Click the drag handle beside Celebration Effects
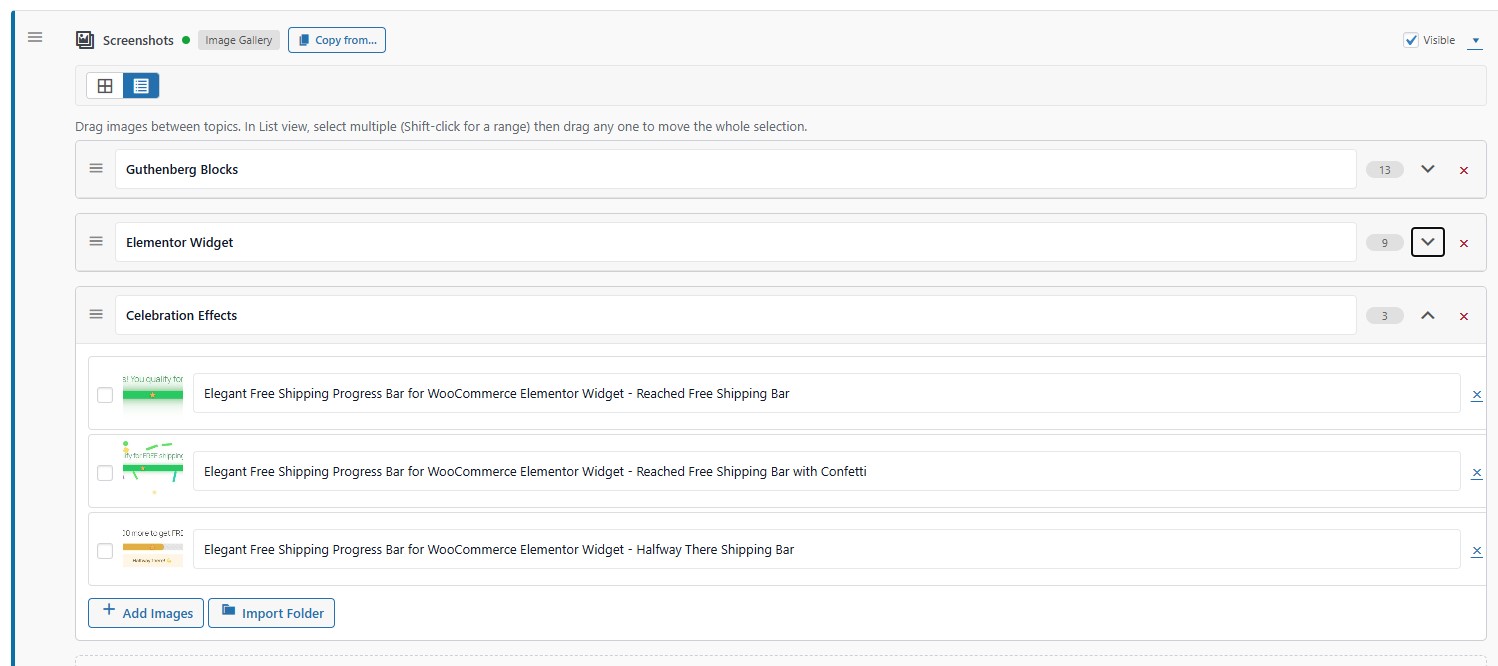This screenshot has height=666, width=1498. 96,314
